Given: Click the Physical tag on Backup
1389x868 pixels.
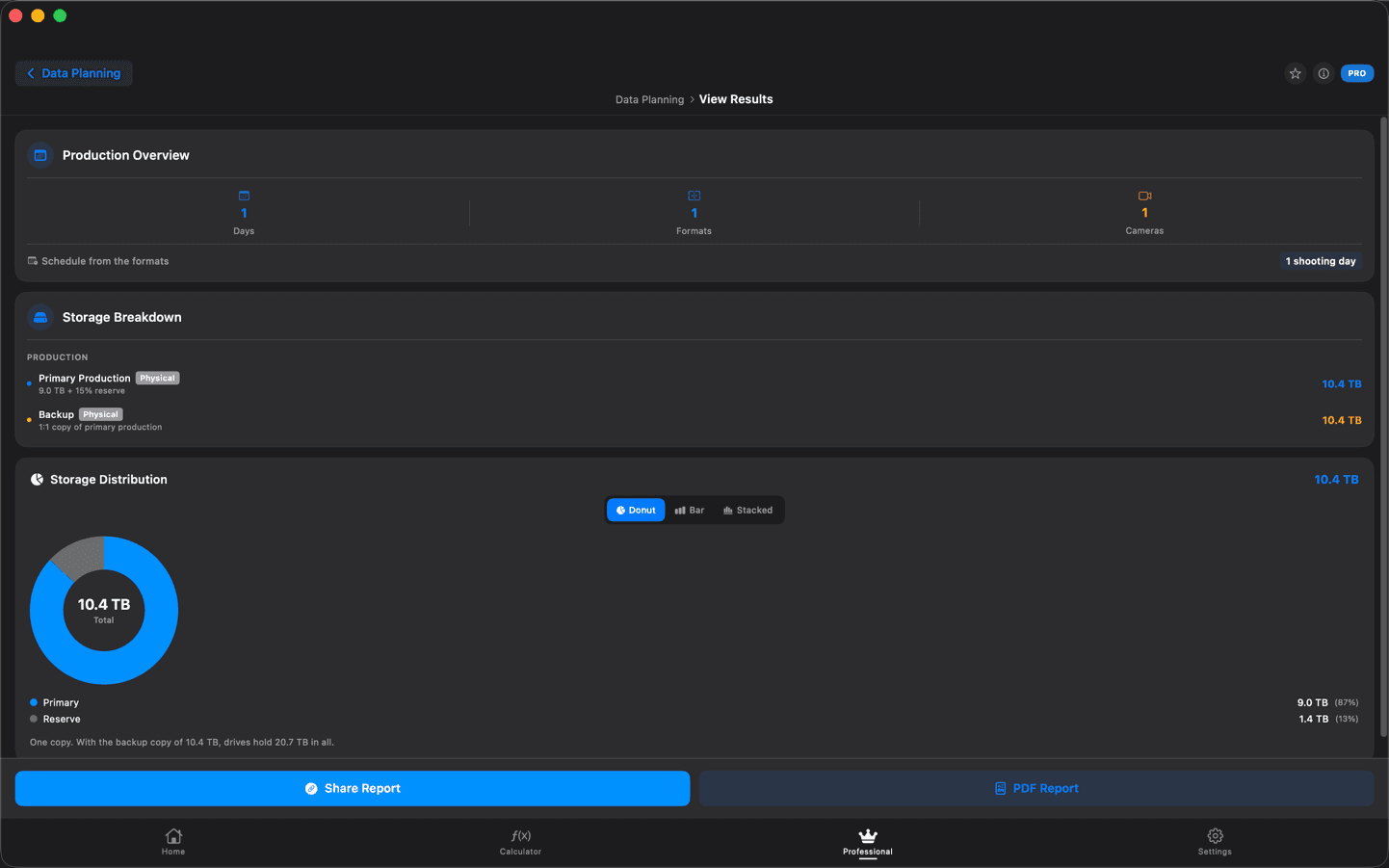Looking at the screenshot, I should (100, 414).
